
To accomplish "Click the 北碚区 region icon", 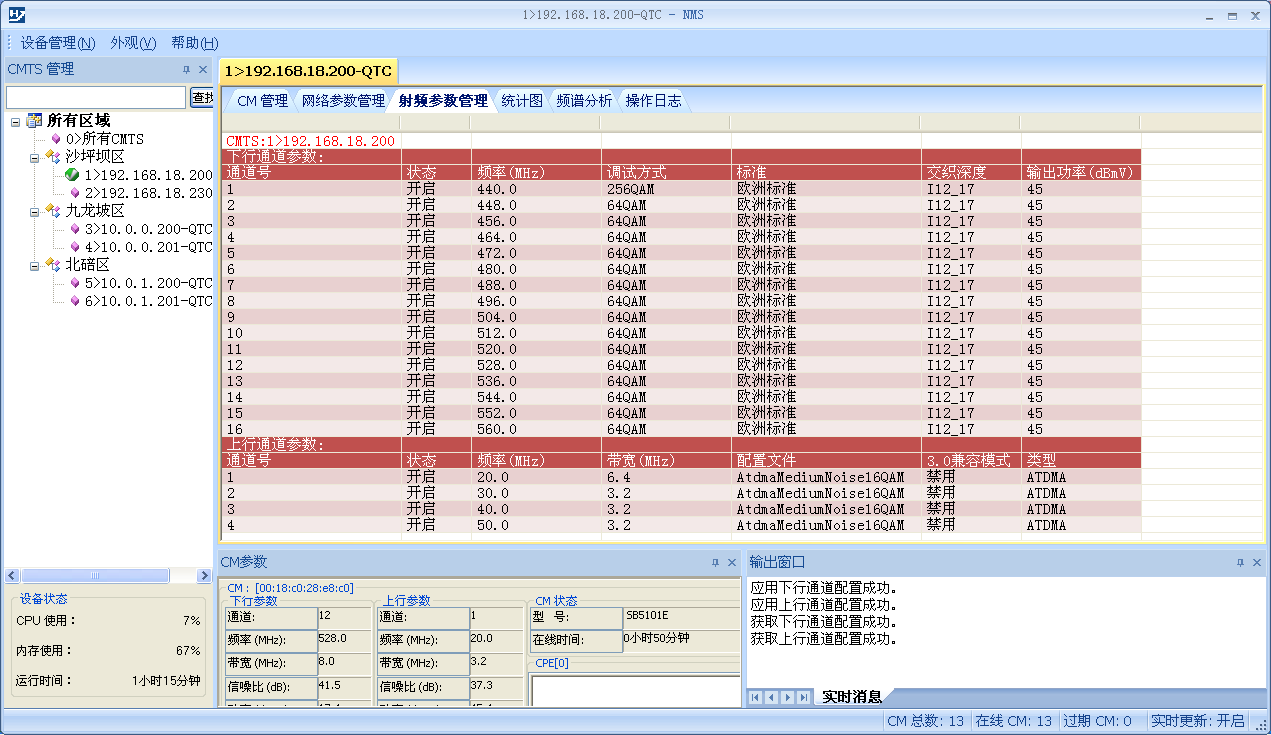I will click(54, 265).
